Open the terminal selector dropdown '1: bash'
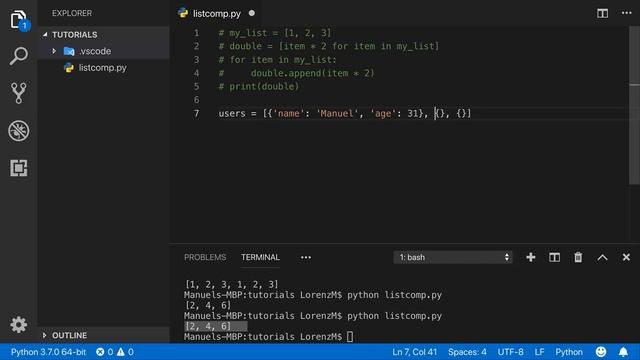 click(453, 257)
